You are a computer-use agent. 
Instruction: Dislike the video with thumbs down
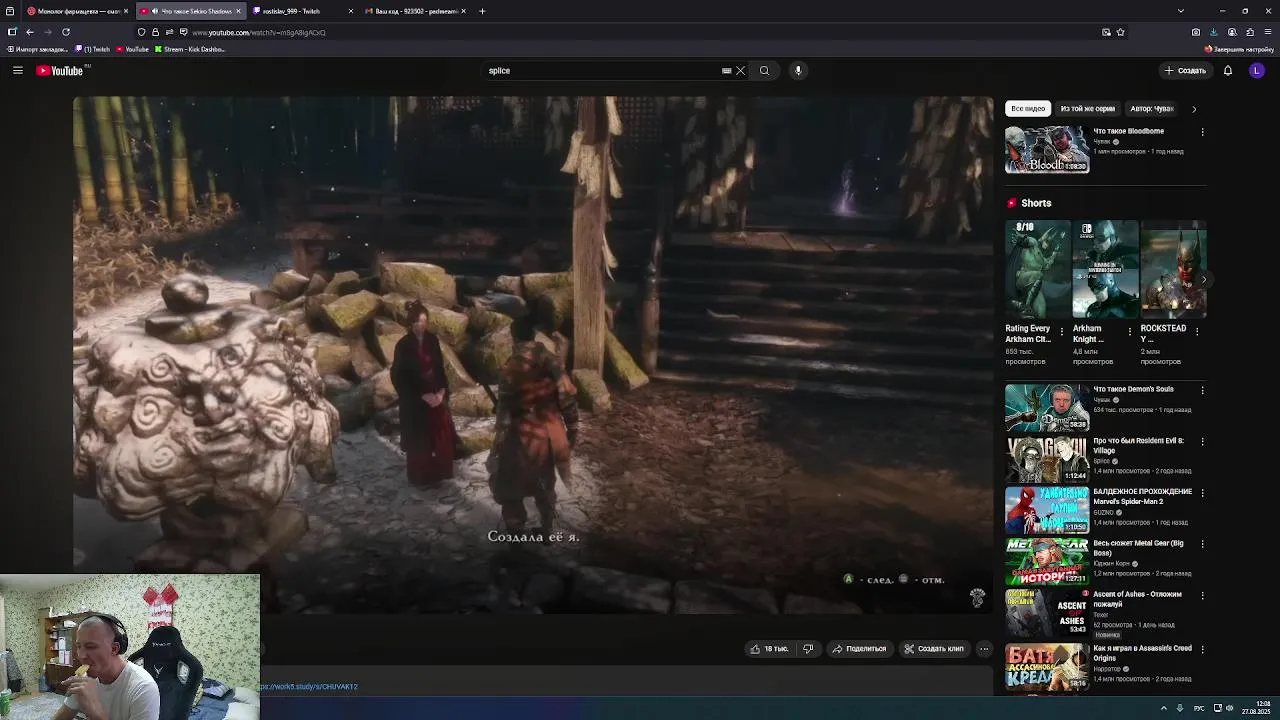coord(808,648)
